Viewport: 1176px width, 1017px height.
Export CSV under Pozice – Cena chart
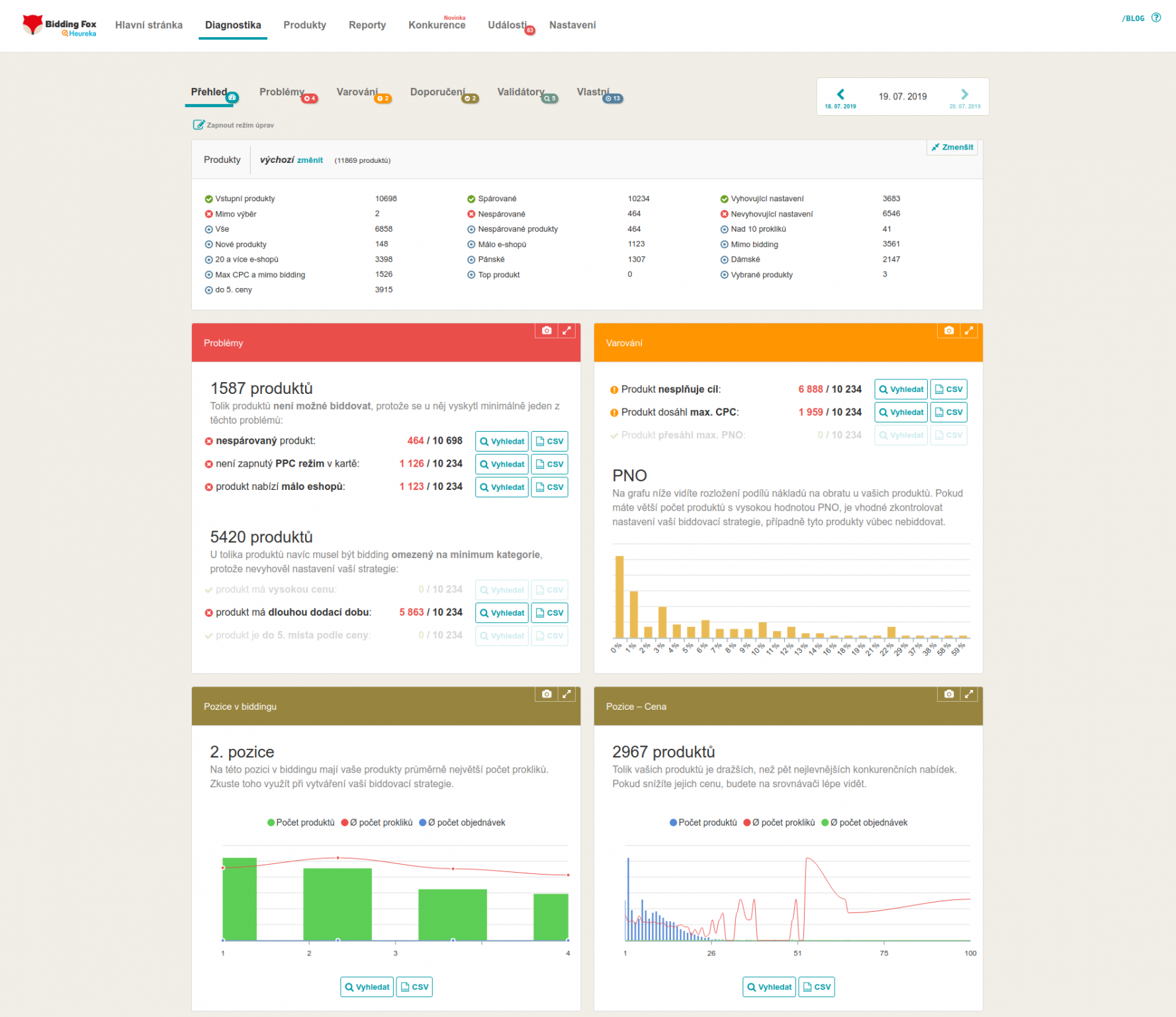tap(816, 987)
